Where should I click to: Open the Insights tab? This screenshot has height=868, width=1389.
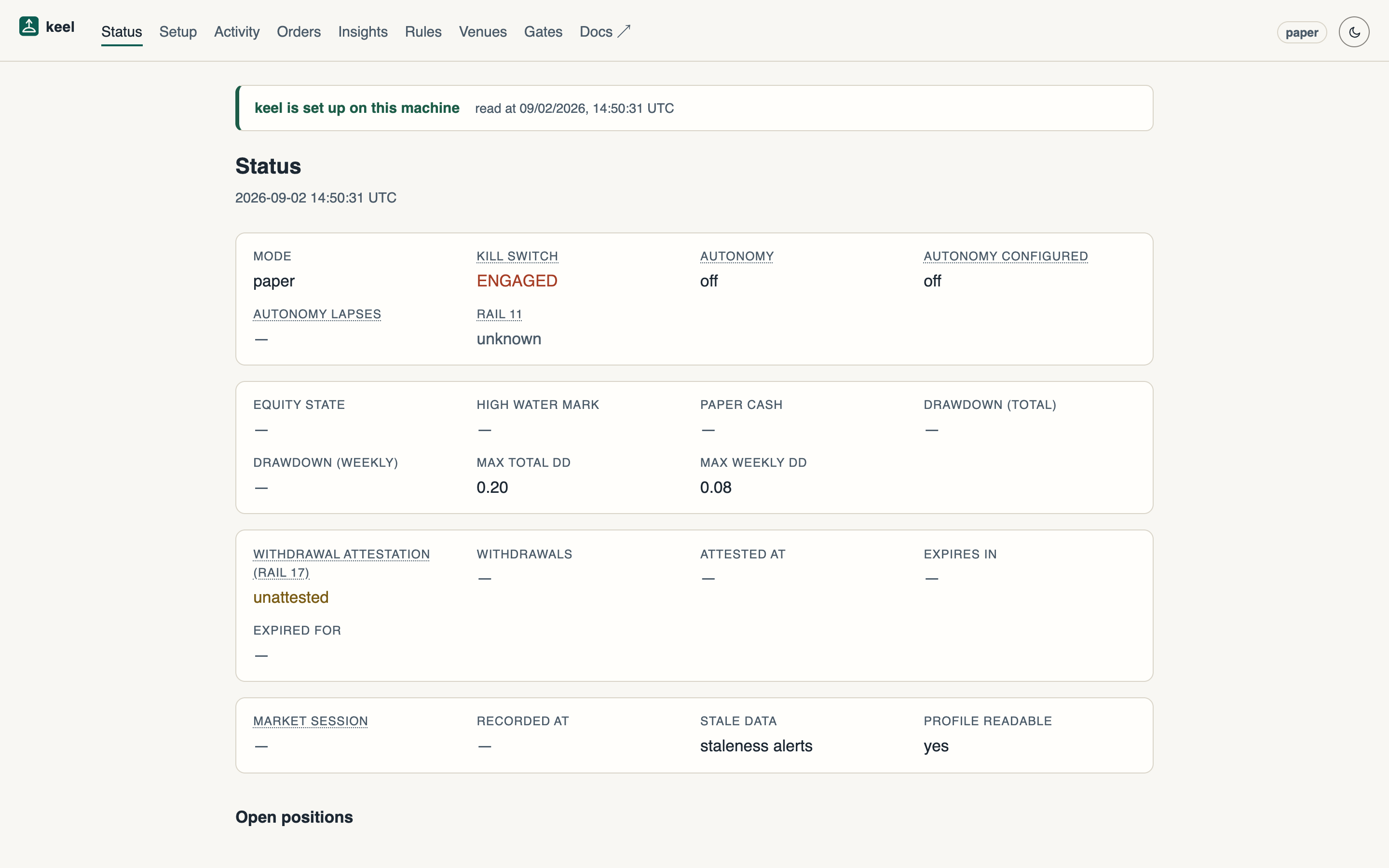[x=363, y=31]
